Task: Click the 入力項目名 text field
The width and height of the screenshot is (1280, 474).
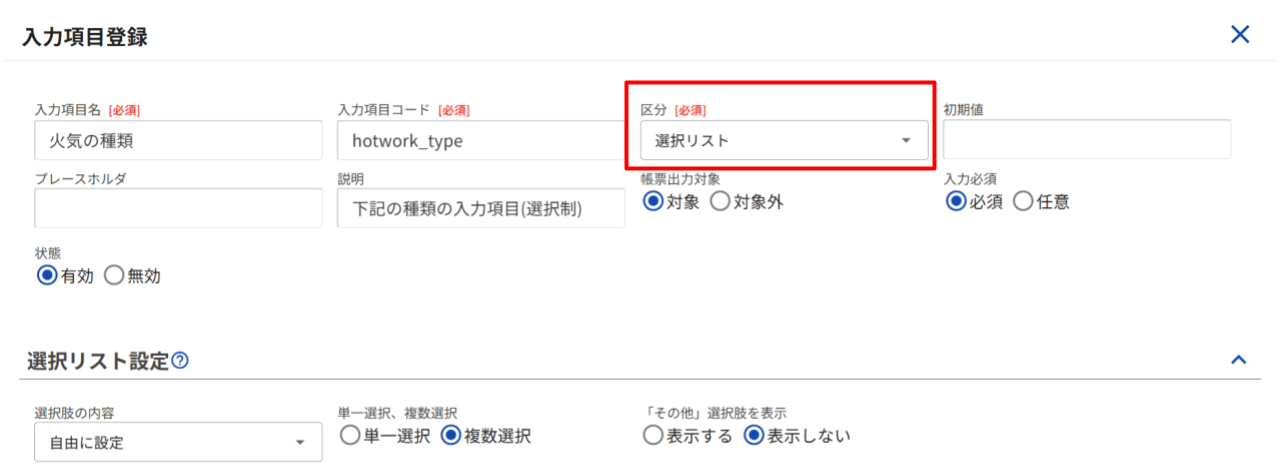Action: tap(178, 141)
